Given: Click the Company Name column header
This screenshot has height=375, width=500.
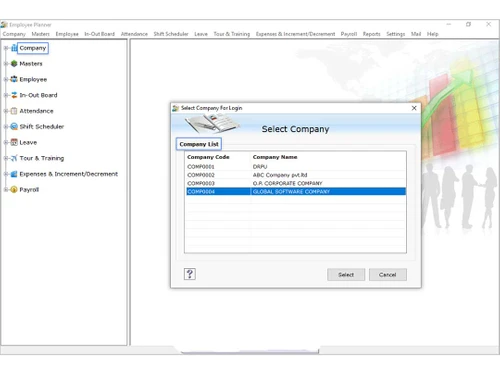Looking at the screenshot, I should (x=275, y=157).
